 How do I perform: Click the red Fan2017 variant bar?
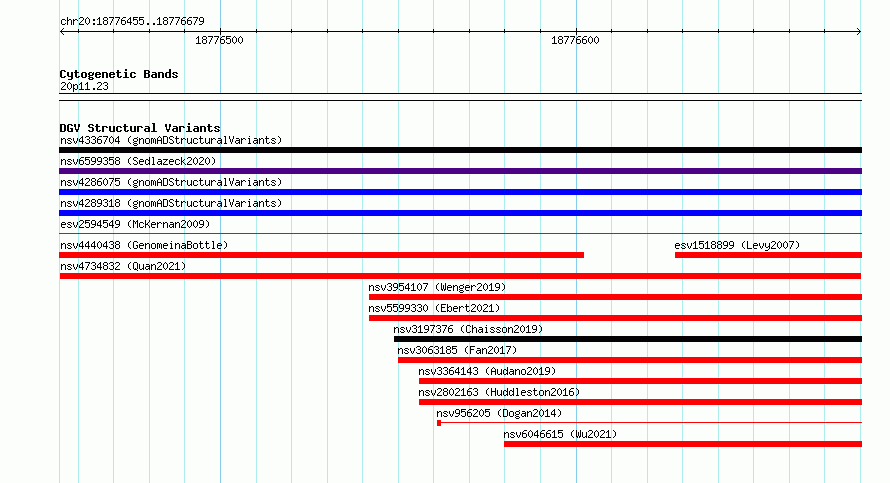tap(630, 360)
